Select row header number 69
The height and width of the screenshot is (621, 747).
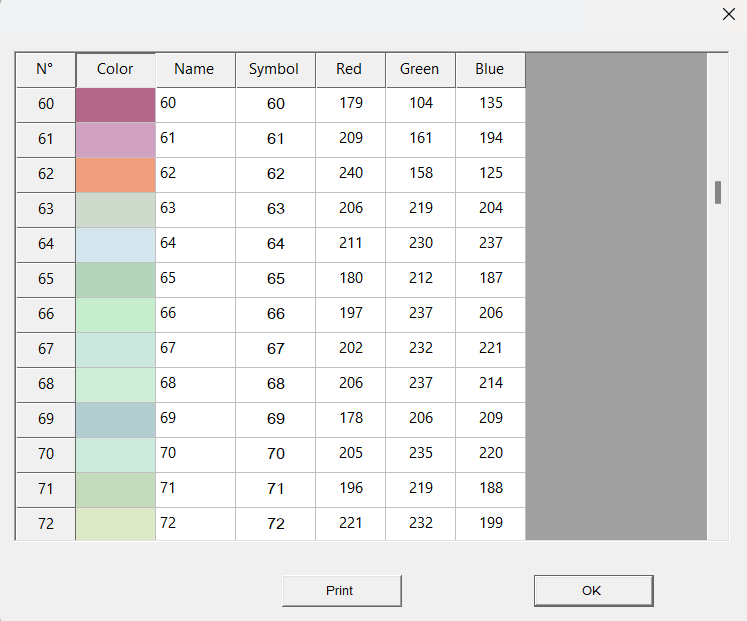46,420
